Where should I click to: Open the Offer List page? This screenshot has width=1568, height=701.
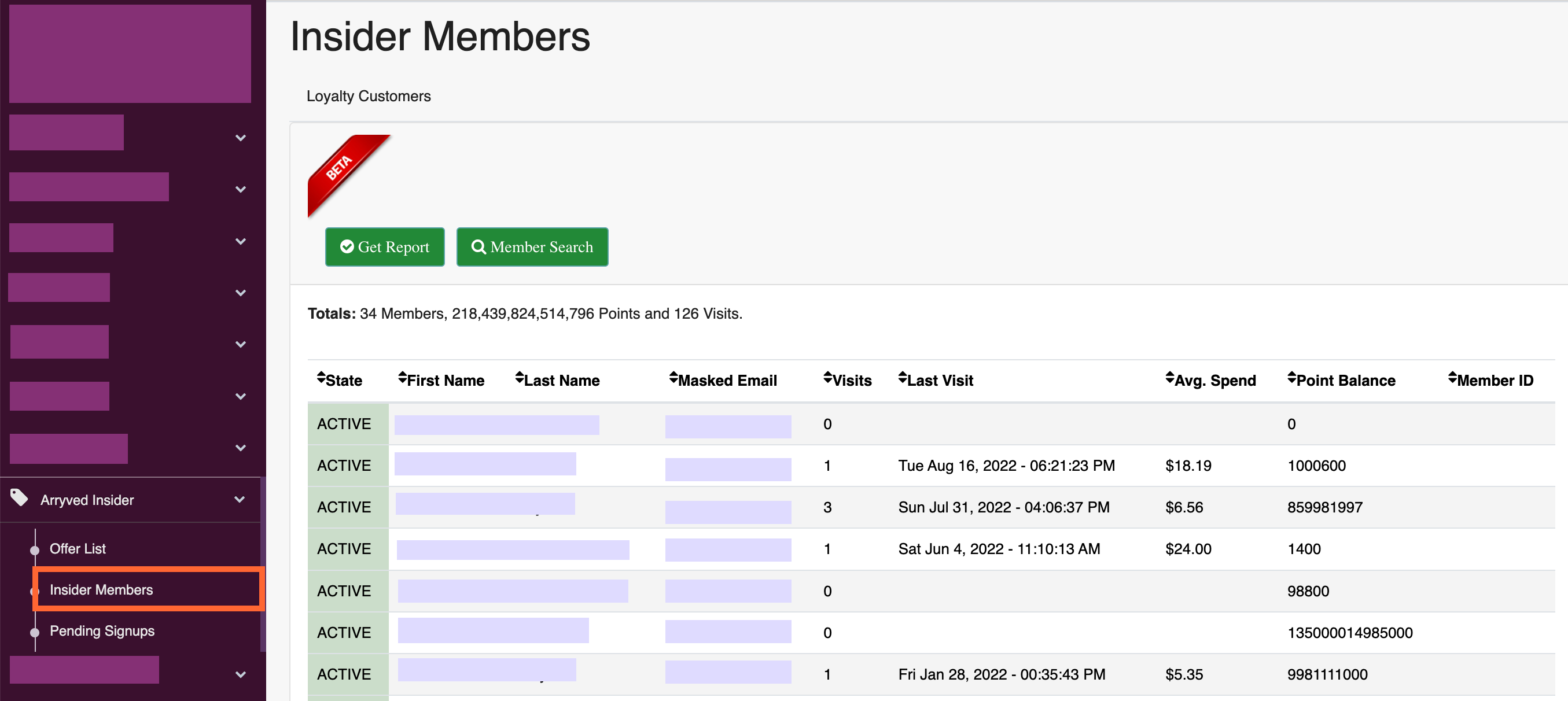[x=78, y=548]
